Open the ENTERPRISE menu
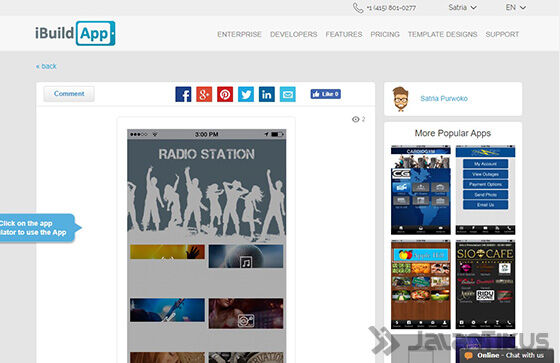Image resolution: width=560 pixels, height=363 pixels. 239,34
